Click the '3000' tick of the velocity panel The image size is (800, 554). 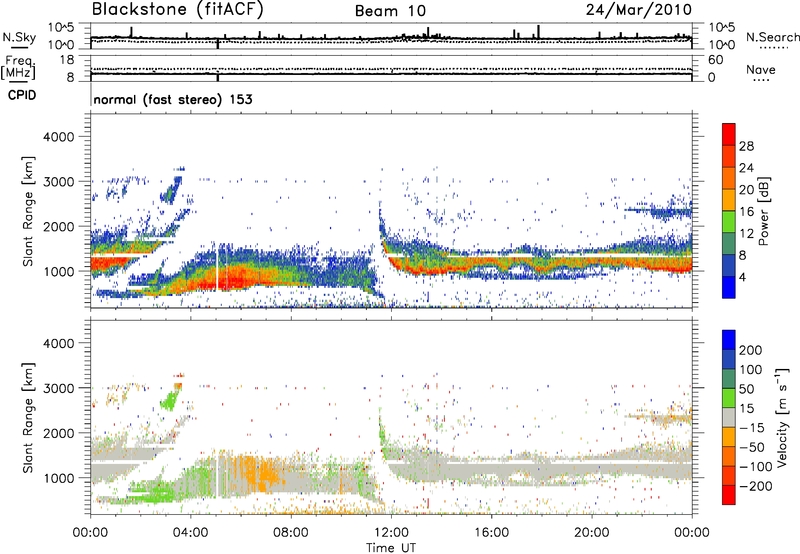[59, 388]
